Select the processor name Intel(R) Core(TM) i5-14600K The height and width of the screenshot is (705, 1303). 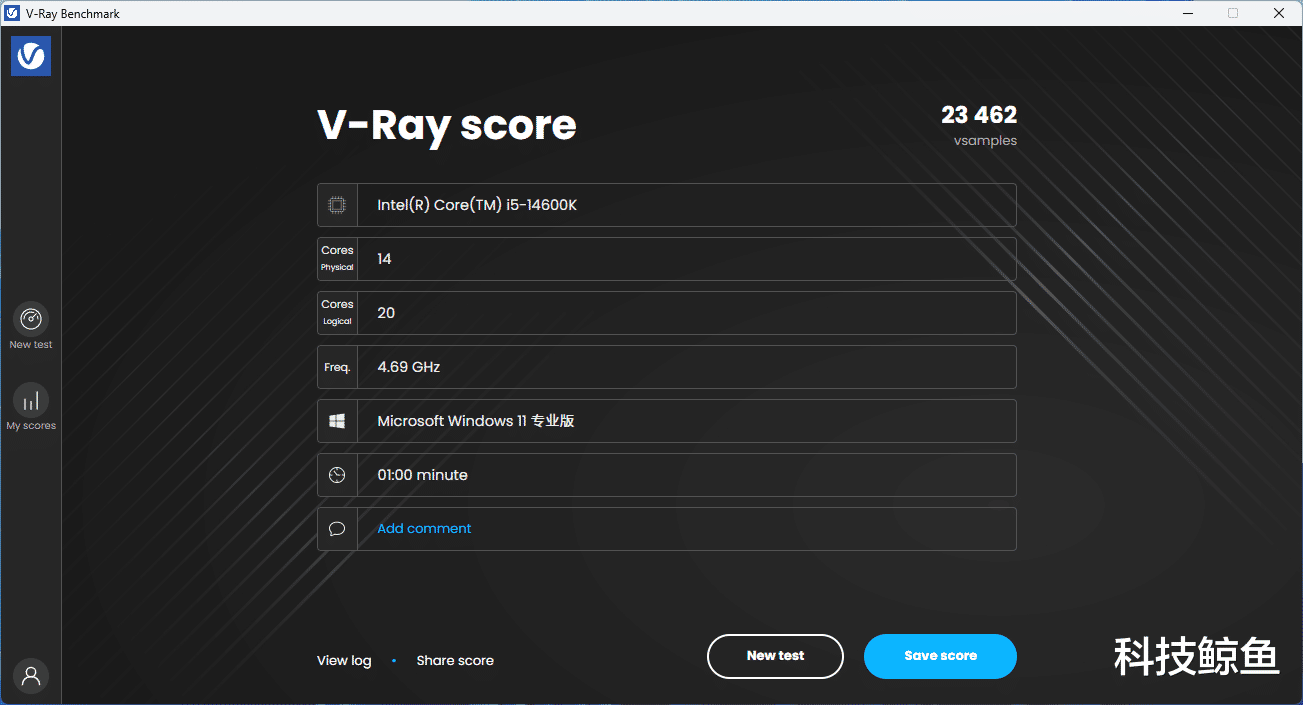click(x=477, y=205)
